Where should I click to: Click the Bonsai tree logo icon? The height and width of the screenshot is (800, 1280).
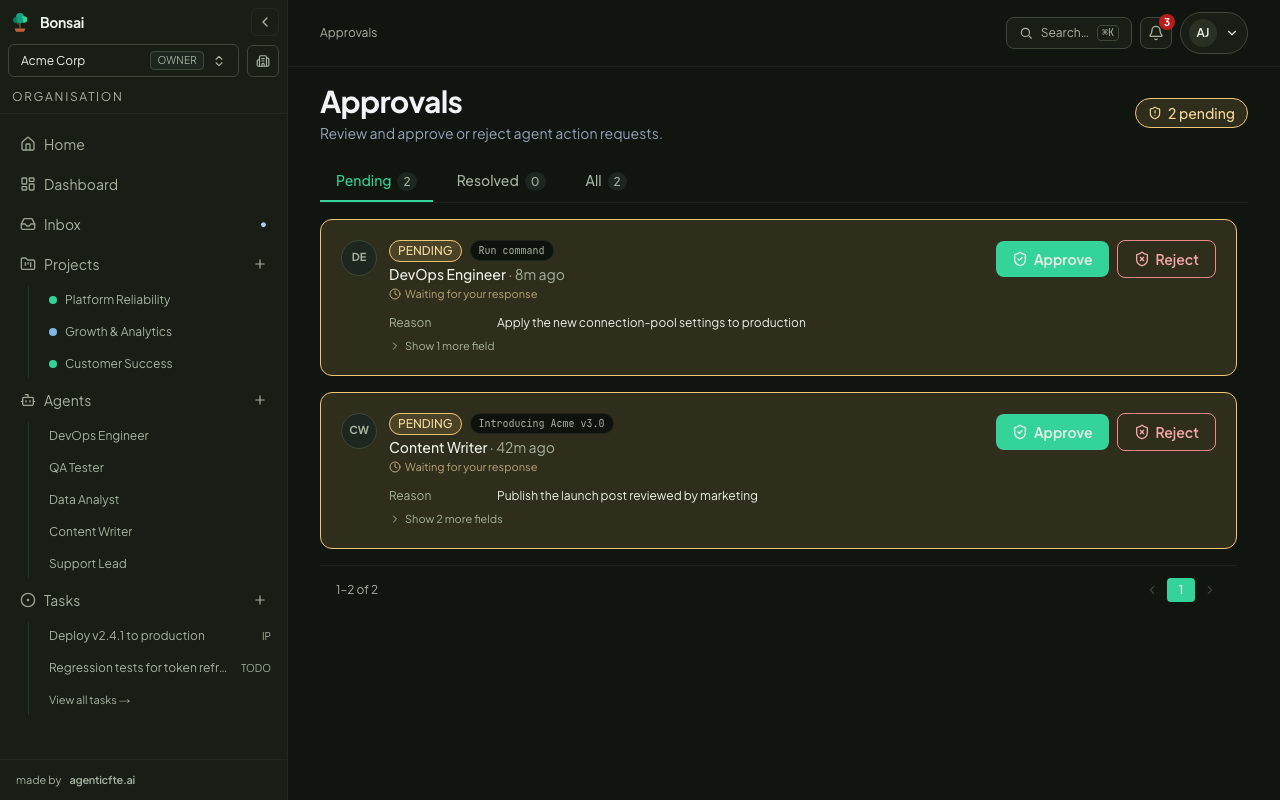coord(20,22)
